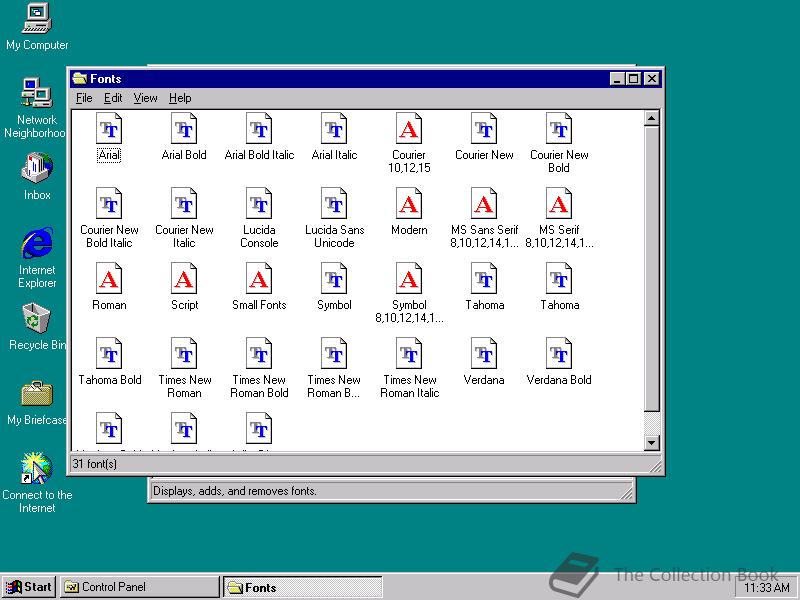
Task: Select the My Computer desktop icon
Action: tap(37, 27)
